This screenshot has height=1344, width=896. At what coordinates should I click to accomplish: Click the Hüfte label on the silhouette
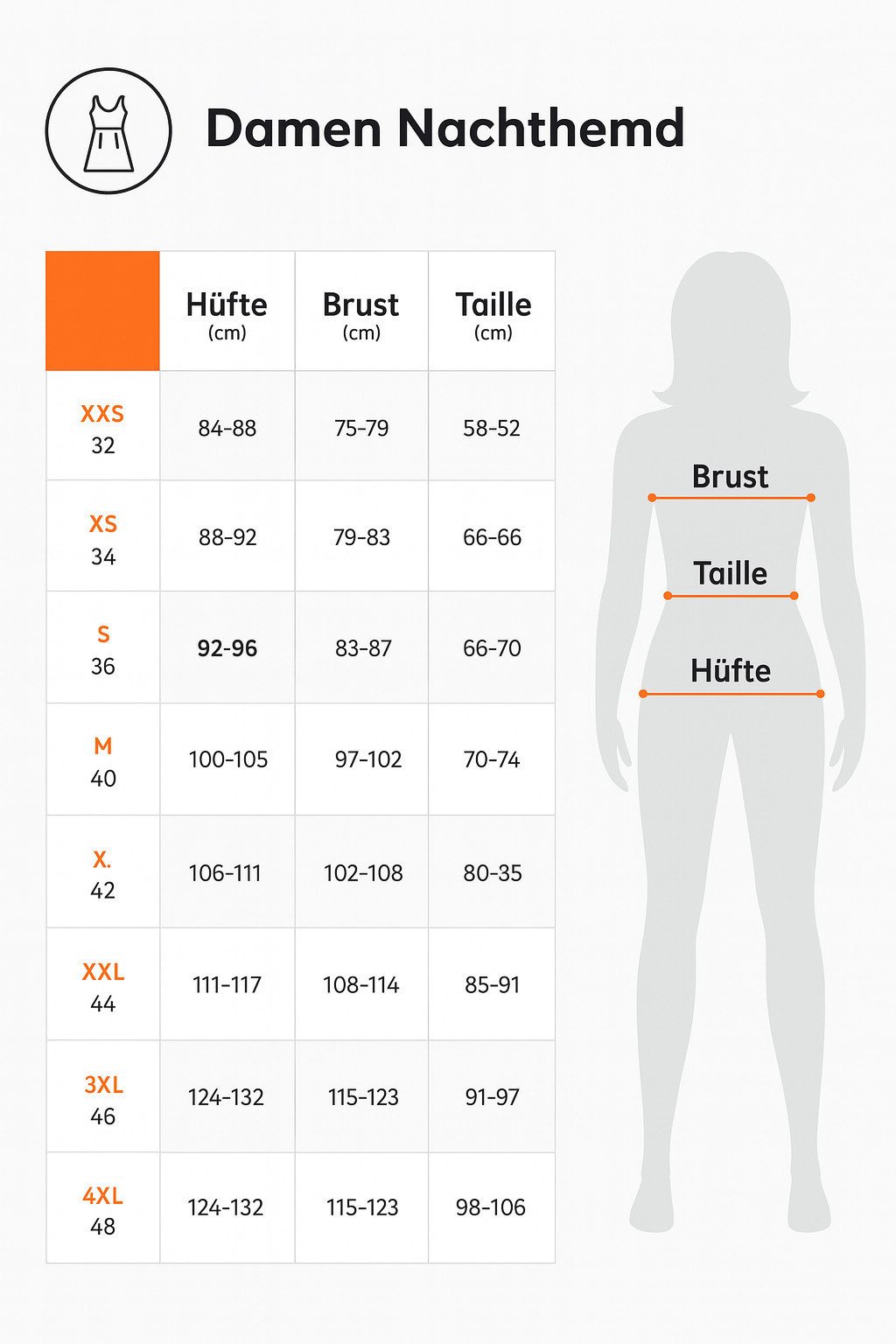coord(730,671)
